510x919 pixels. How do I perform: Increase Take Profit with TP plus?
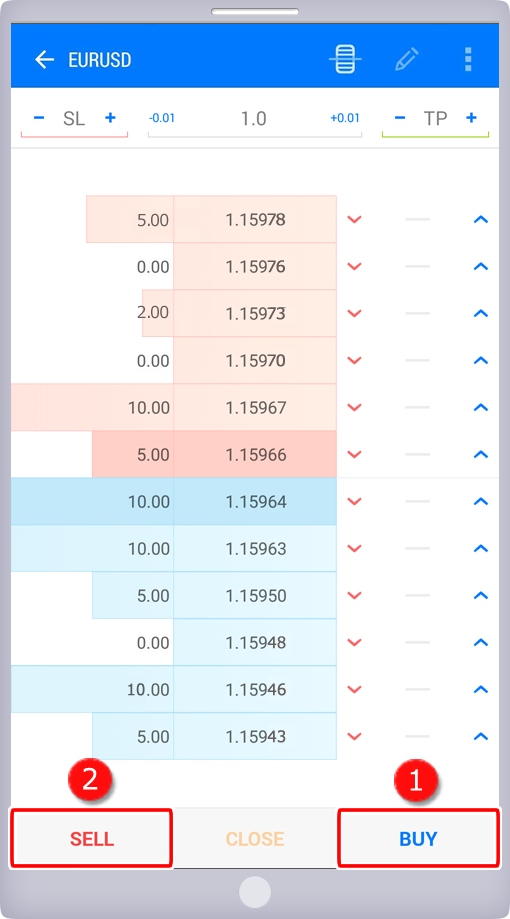point(471,118)
